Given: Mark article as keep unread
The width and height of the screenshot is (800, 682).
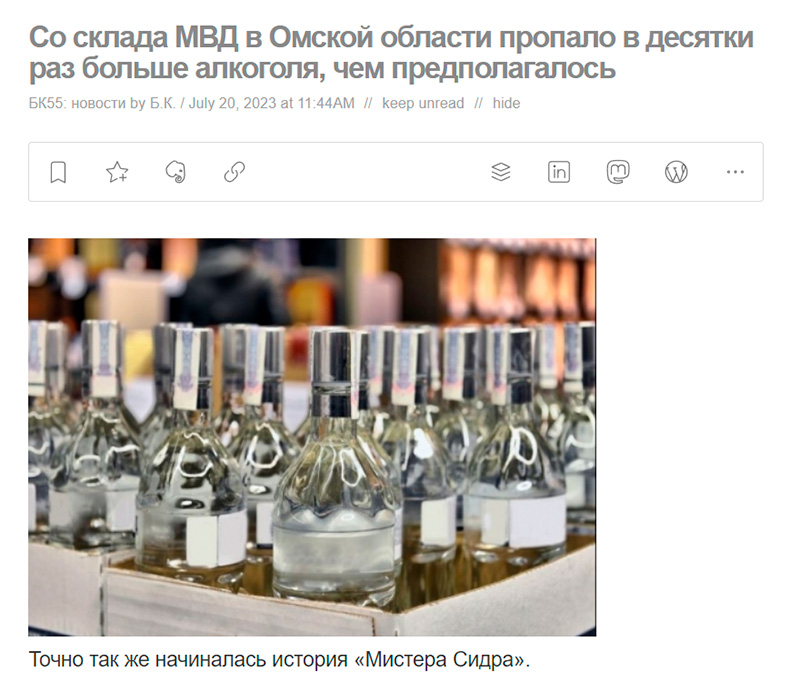Looking at the screenshot, I should [423, 103].
